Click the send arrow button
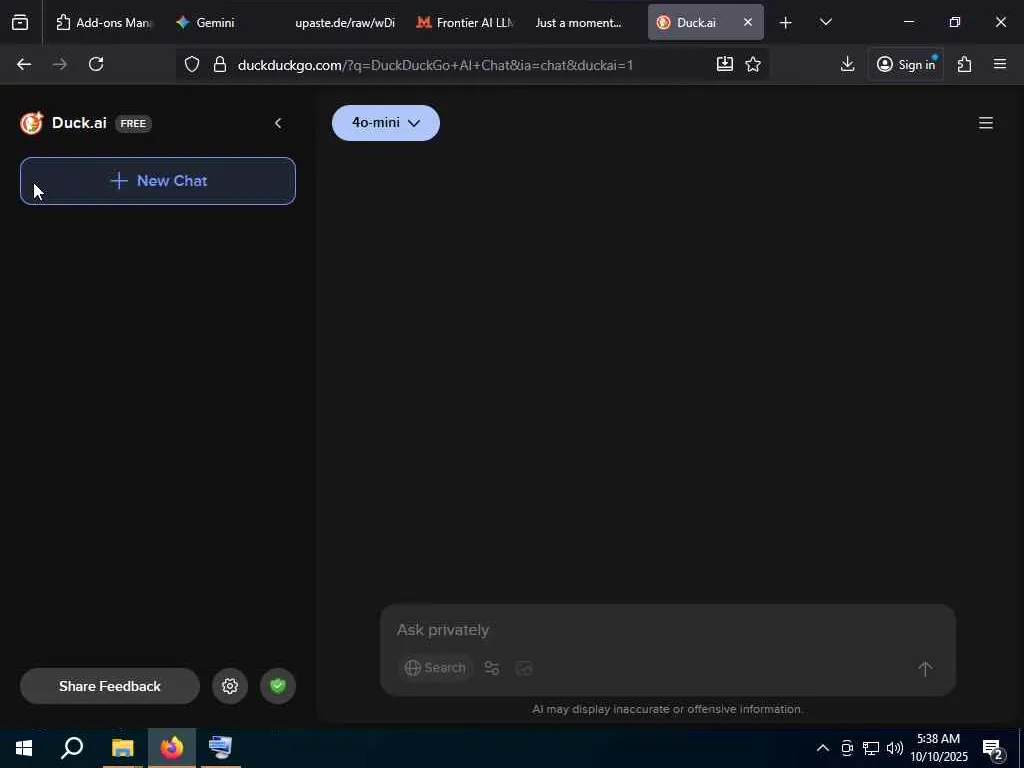Image resolution: width=1024 pixels, height=768 pixels. pyautogui.click(x=925, y=668)
